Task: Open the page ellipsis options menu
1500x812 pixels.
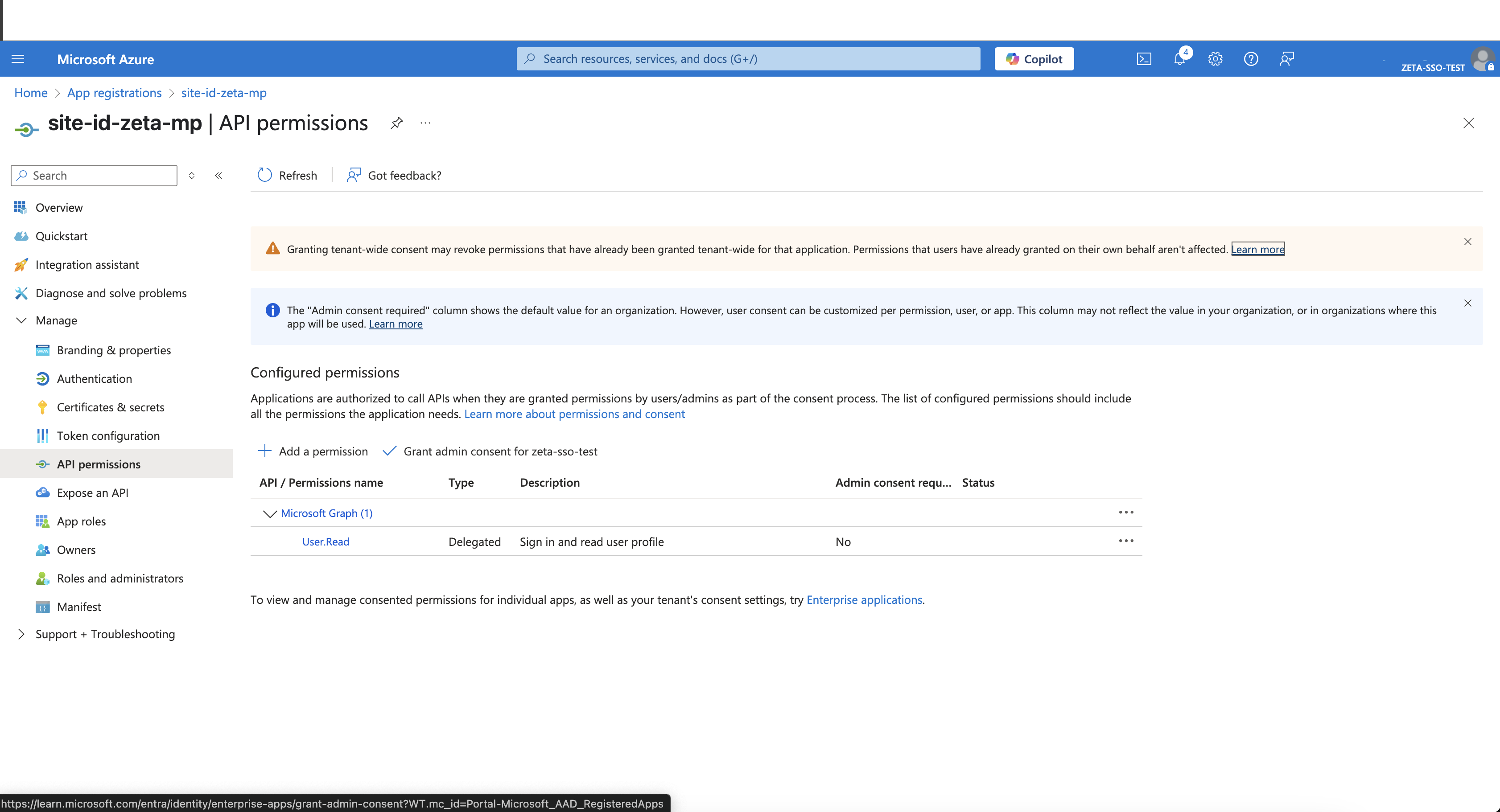Action: pyautogui.click(x=424, y=123)
